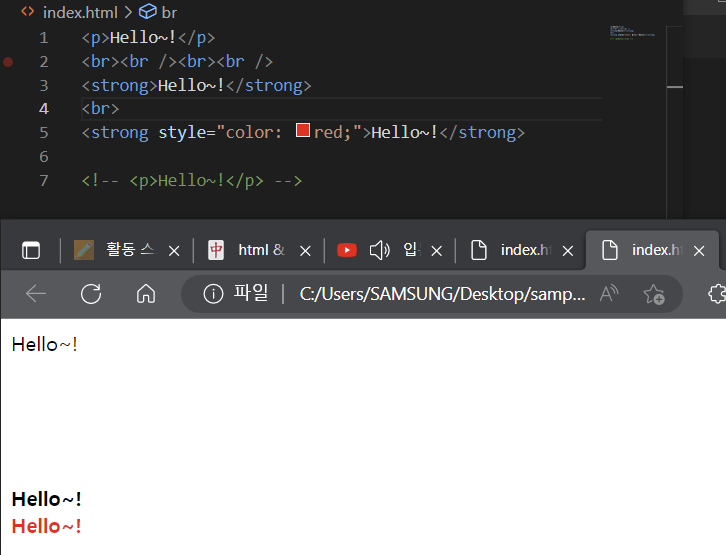Close the active index.html browser tab

(x=699, y=251)
